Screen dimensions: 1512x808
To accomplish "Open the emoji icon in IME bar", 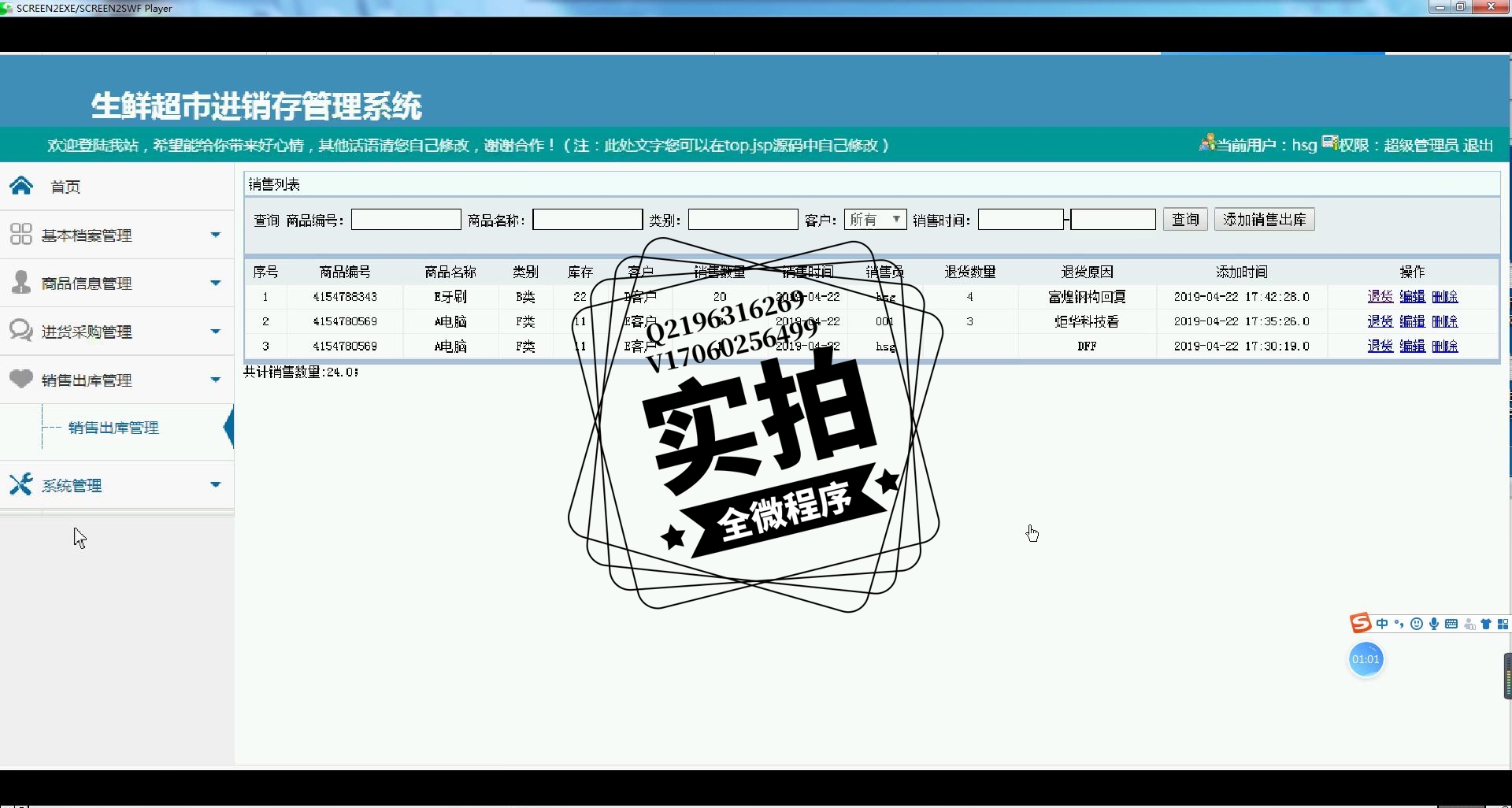I will 1417,624.
